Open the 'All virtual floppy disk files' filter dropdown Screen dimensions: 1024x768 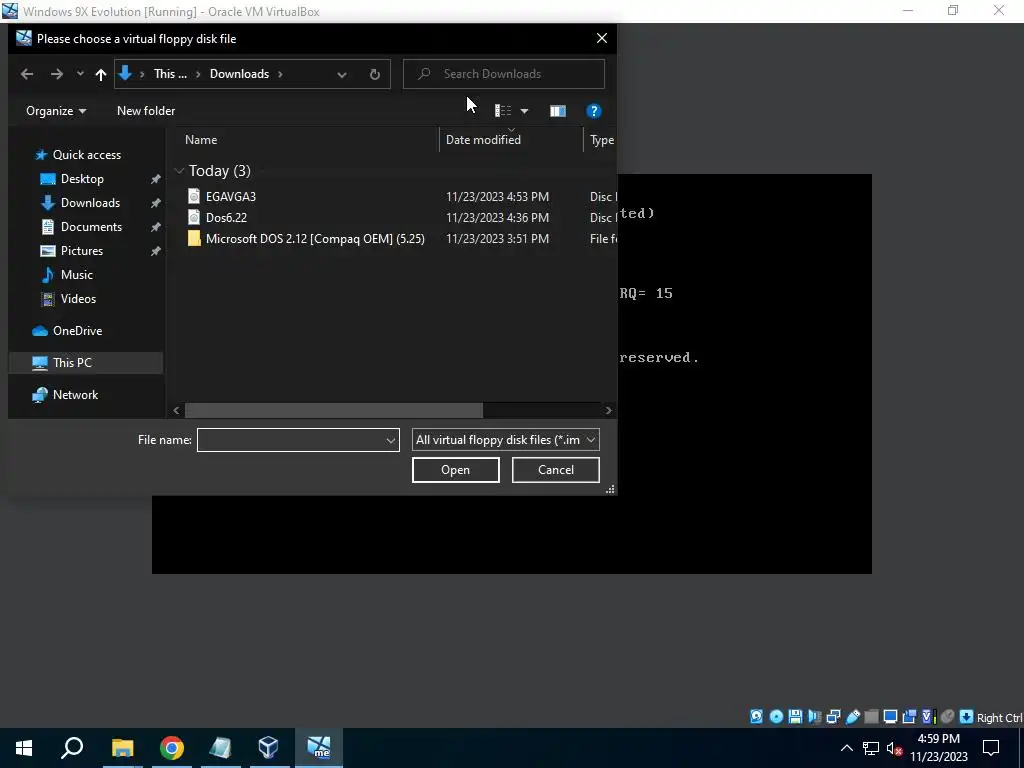pos(505,440)
